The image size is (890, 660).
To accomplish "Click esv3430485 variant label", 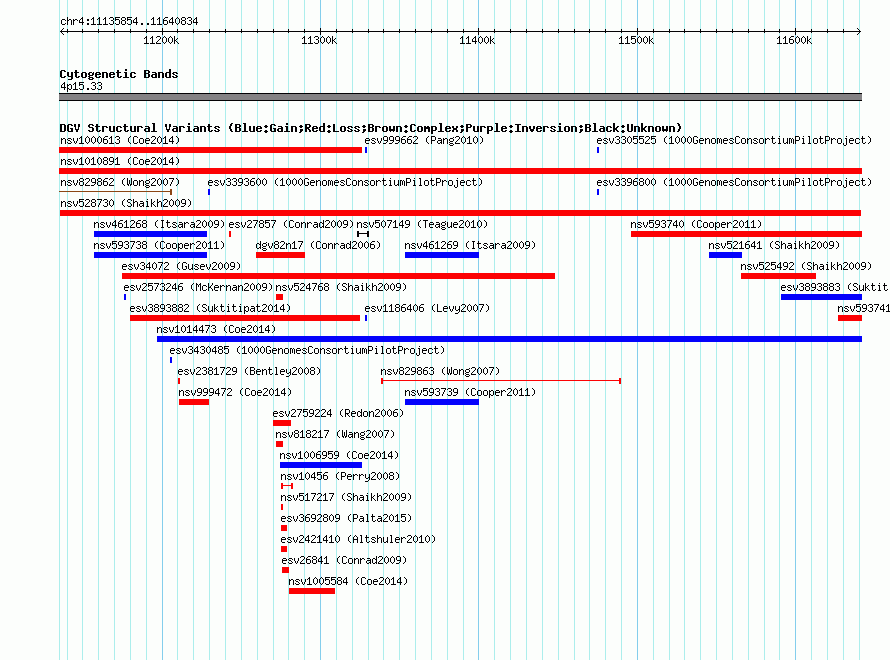I will coord(307,350).
